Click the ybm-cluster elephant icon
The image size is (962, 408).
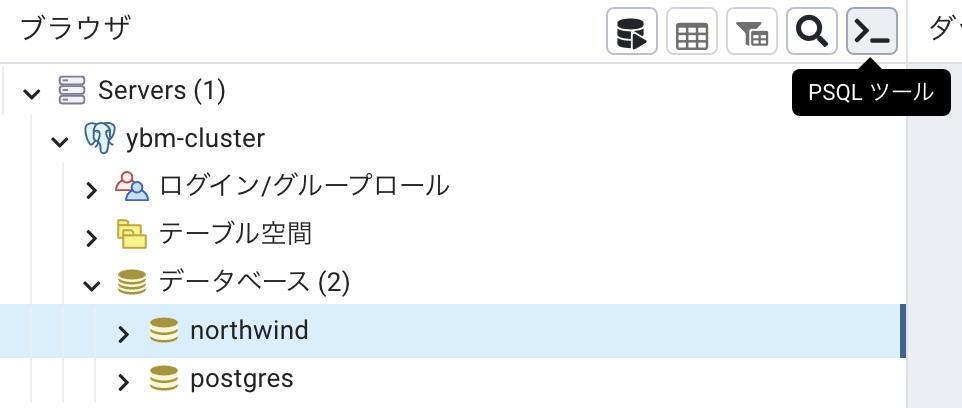(100, 137)
